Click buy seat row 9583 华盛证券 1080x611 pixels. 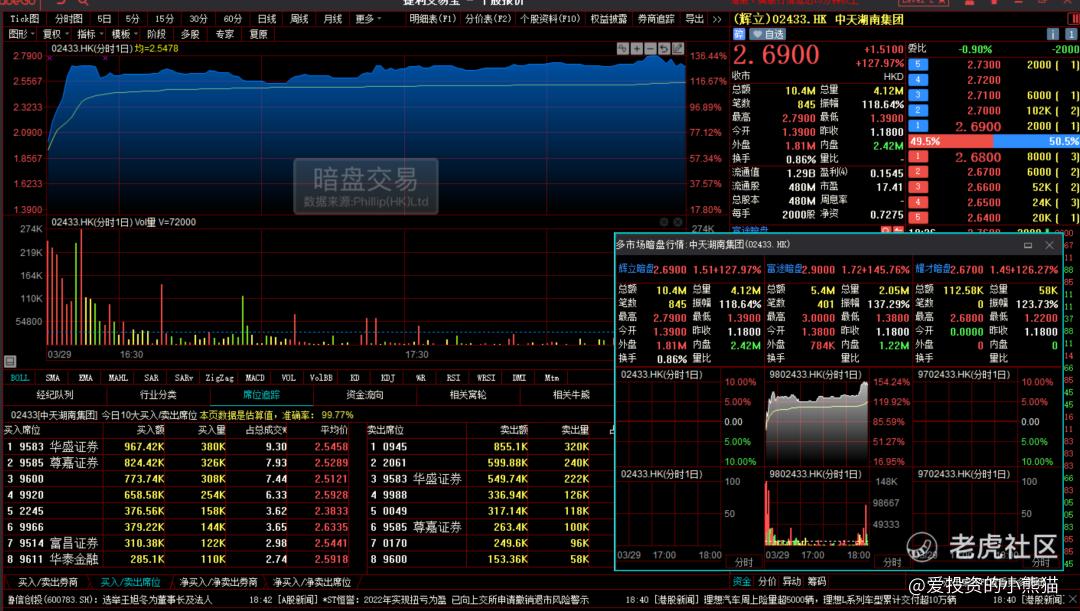pos(176,446)
